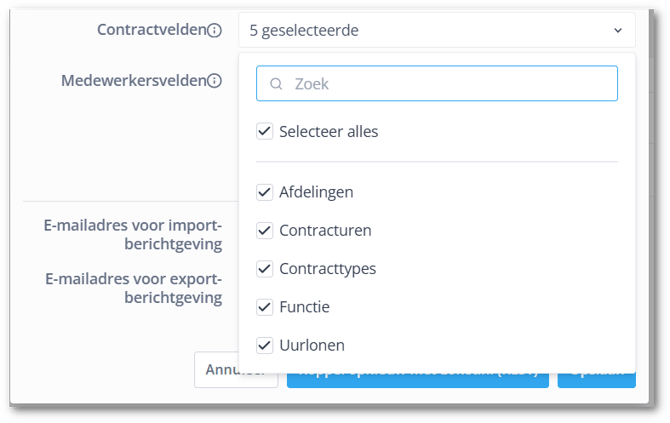Click the magnifying glass search icon
Image resolution: width=670 pixels, height=423 pixels.
[276, 85]
